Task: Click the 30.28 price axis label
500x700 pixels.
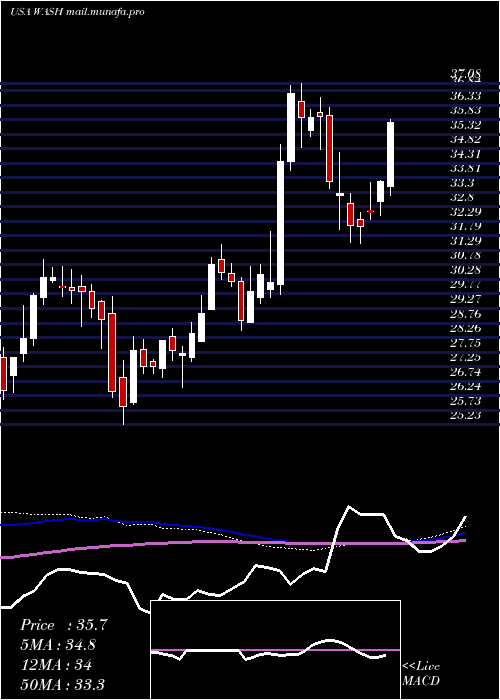Action: tap(466, 270)
